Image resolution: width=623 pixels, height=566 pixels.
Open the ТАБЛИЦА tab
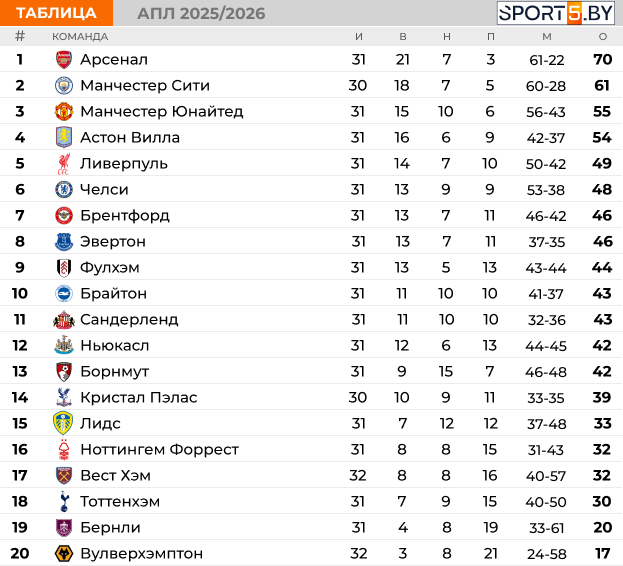tap(56, 12)
